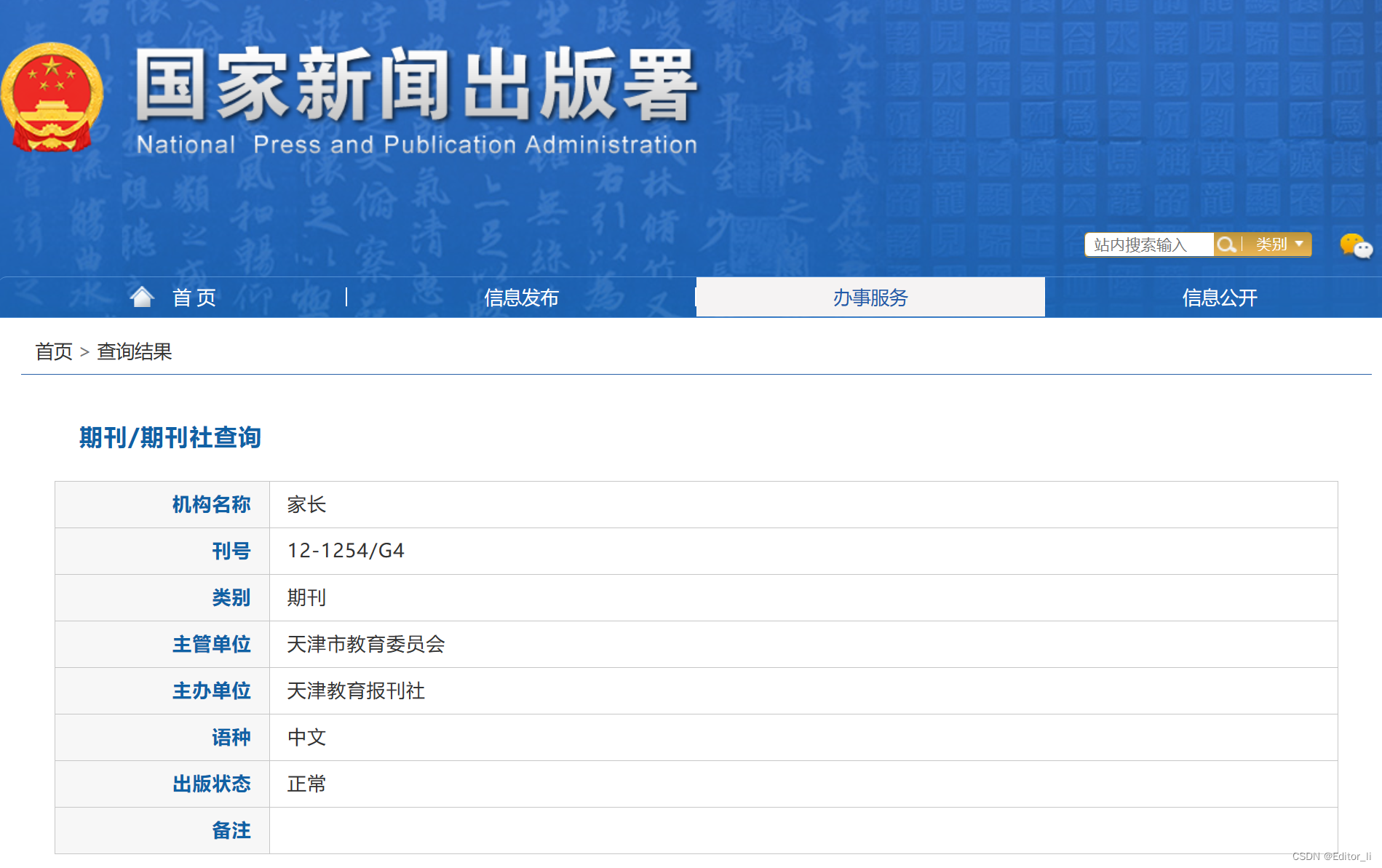Open the 信息公开 navigation tab
This screenshot has height=868, width=1382.
point(1220,297)
